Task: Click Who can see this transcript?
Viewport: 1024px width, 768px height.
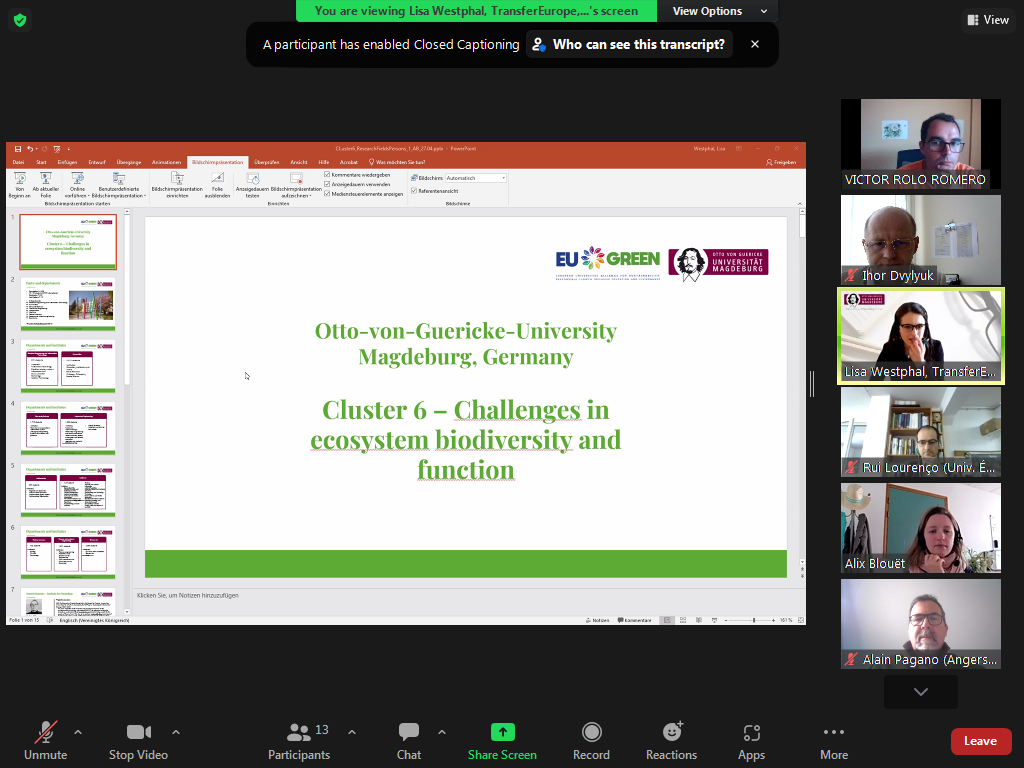Action: (x=630, y=44)
